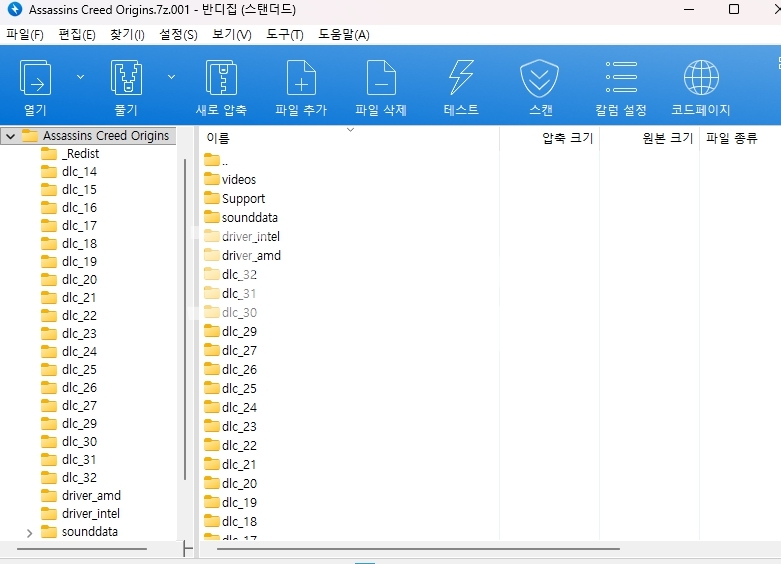Screen dimensions: 781x564
Task: Open the 찾기(I) menu
Action: pos(127,35)
